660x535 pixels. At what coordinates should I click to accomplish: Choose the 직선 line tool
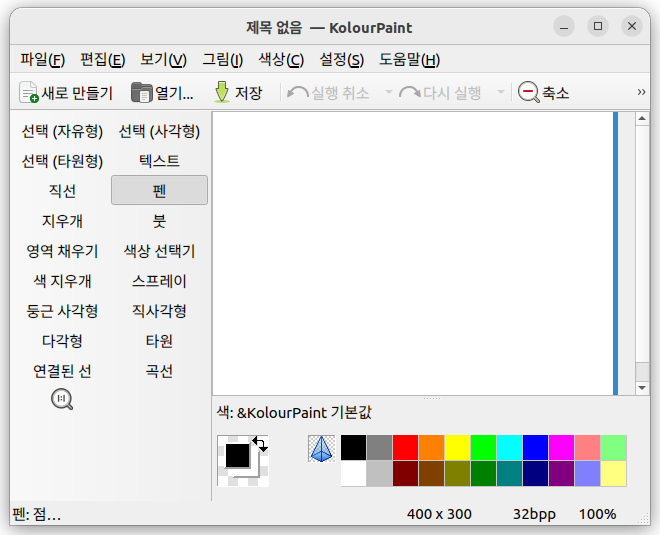click(62, 191)
